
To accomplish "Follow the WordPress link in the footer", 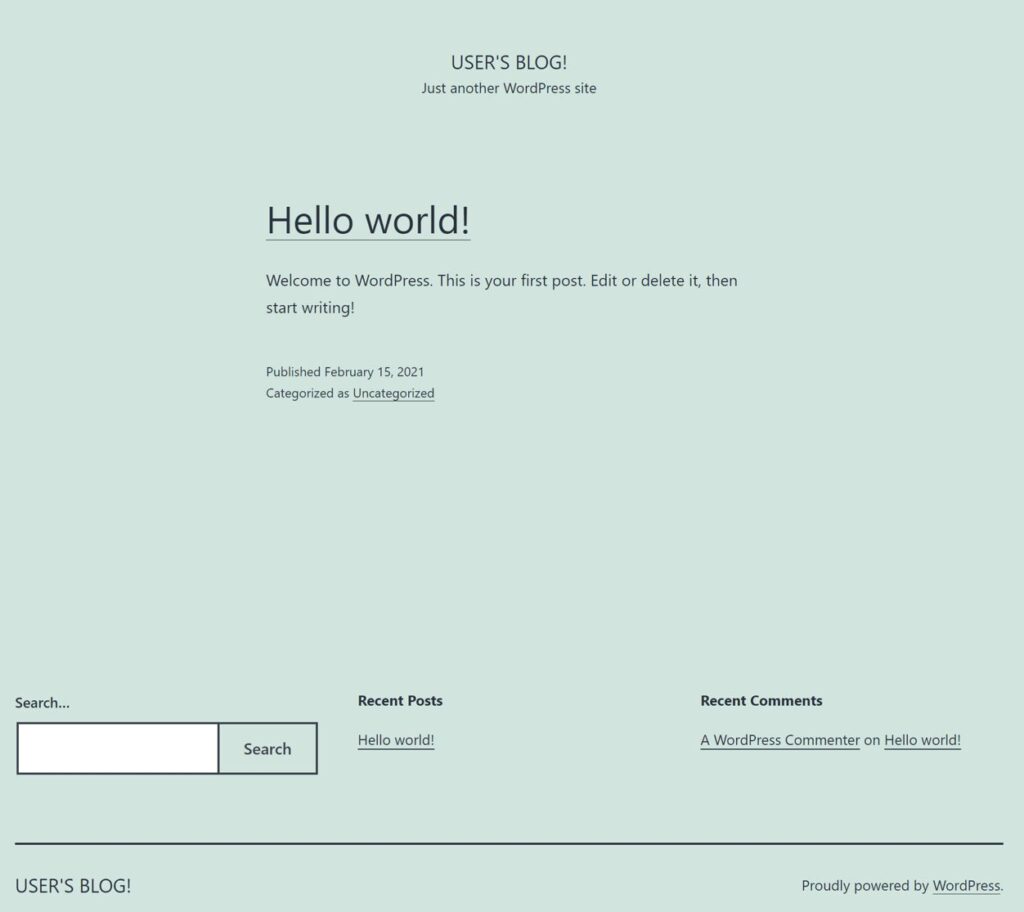I will coord(965,885).
